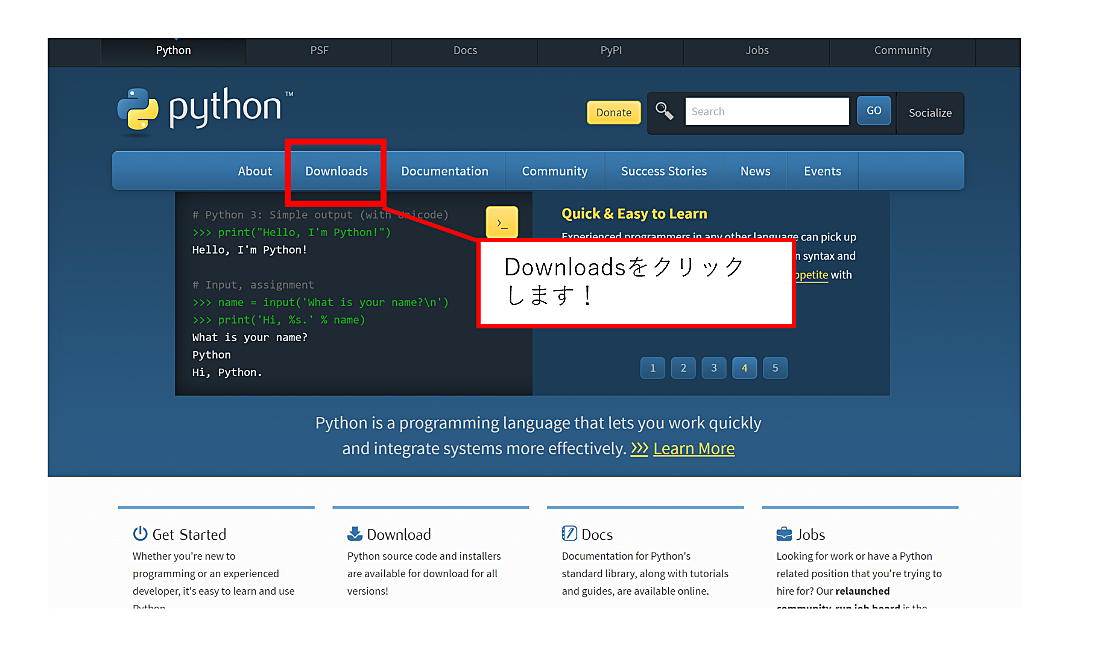
Task: Click the magnifying glass search icon
Action: [664, 111]
